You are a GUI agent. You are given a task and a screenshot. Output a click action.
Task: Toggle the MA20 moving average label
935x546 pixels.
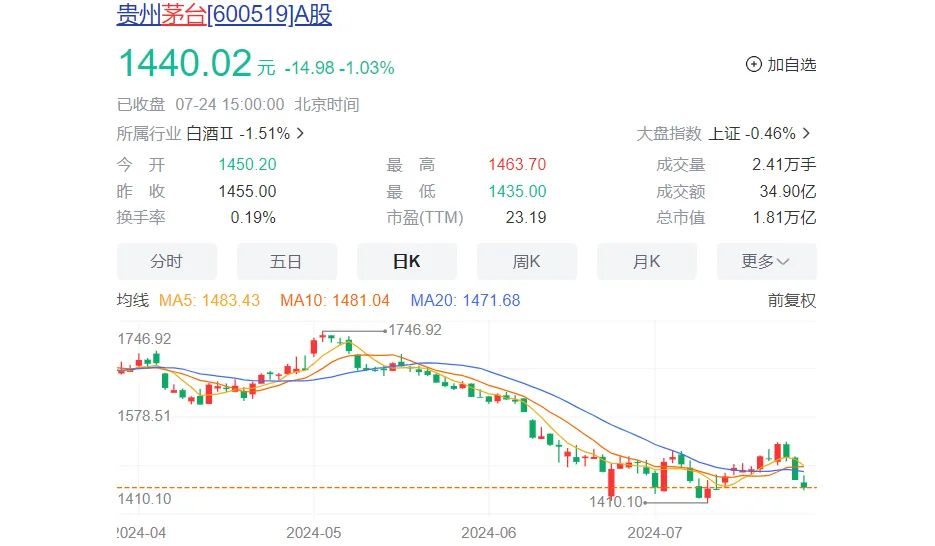coord(466,300)
